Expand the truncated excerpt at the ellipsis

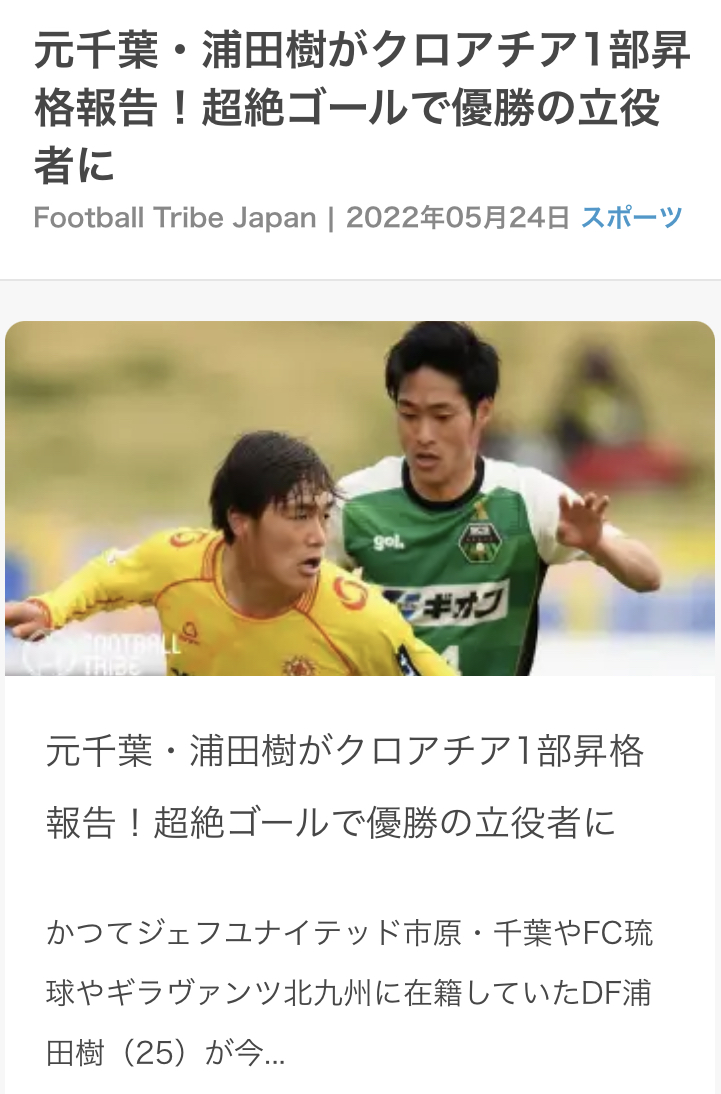click(275, 1054)
